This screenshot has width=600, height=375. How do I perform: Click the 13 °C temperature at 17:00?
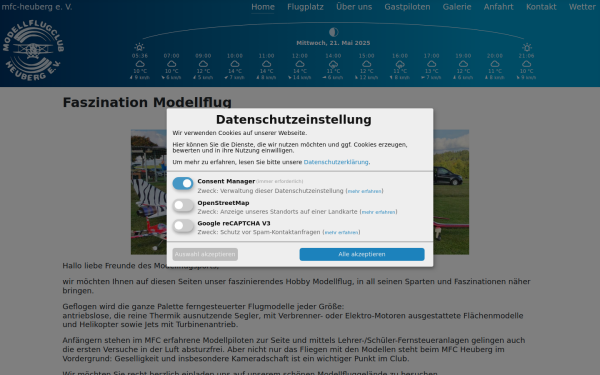click(x=432, y=71)
